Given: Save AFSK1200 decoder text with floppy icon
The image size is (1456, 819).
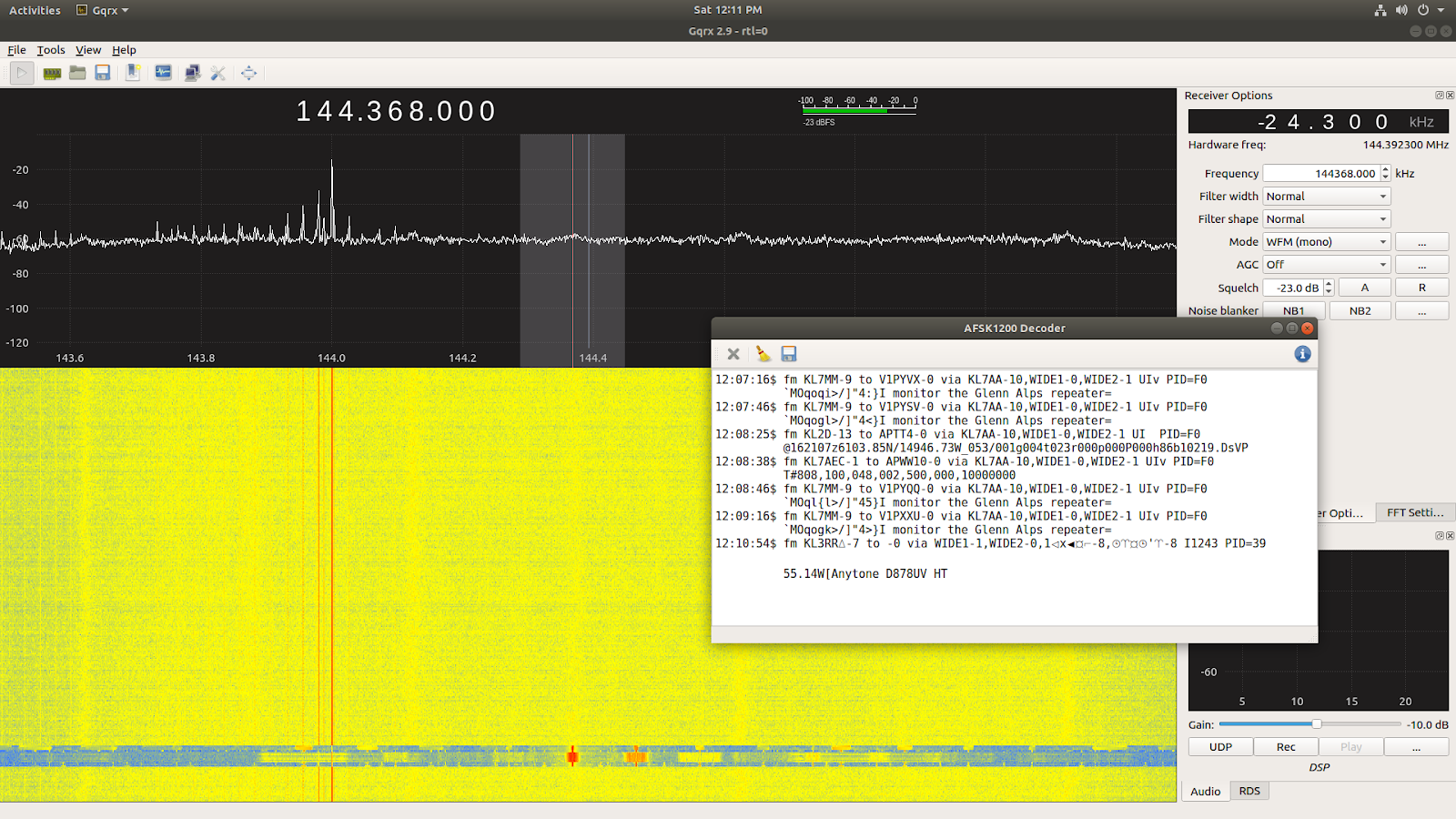Looking at the screenshot, I should click(x=788, y=354).
